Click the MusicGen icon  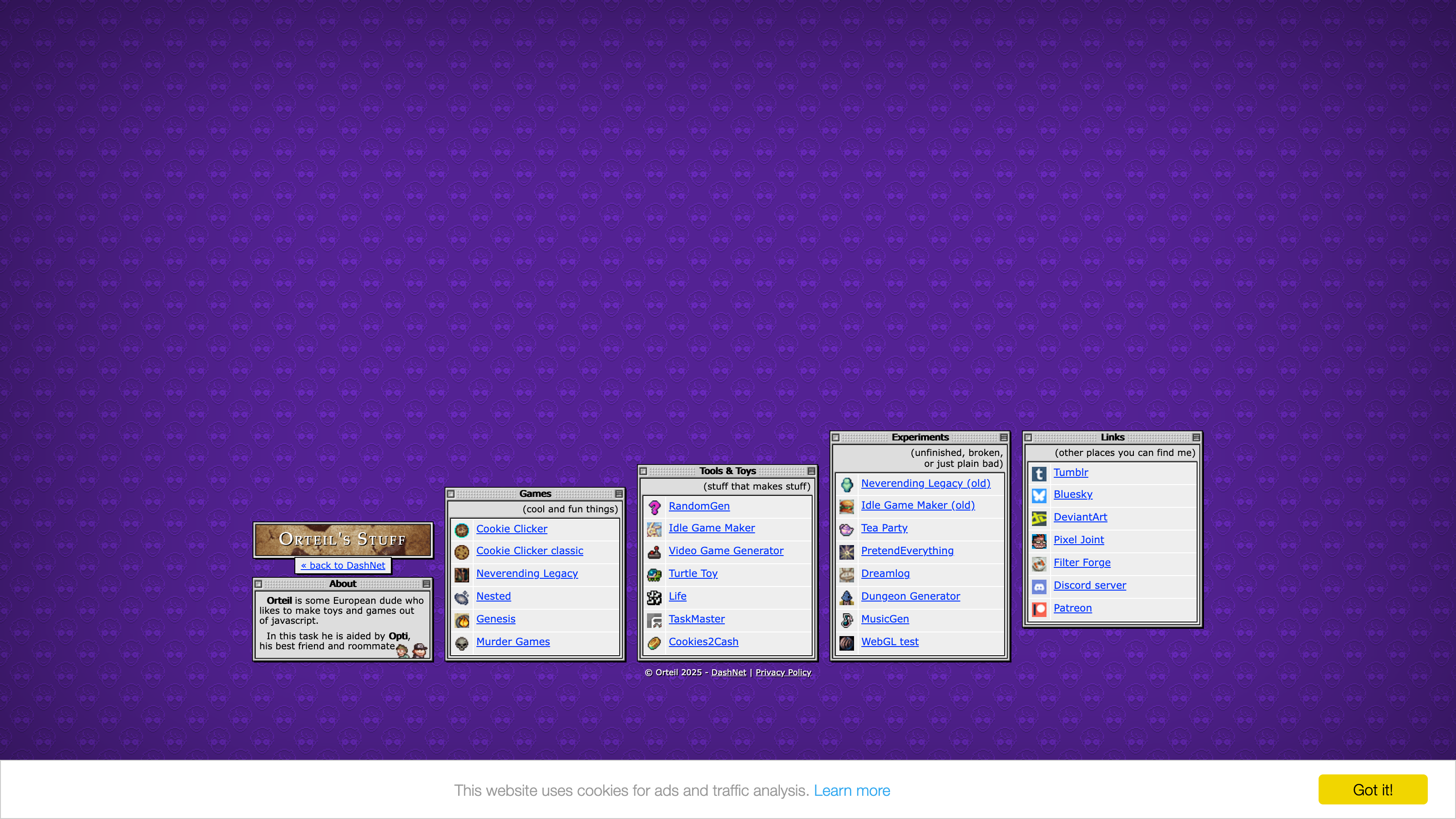(847, 620)
